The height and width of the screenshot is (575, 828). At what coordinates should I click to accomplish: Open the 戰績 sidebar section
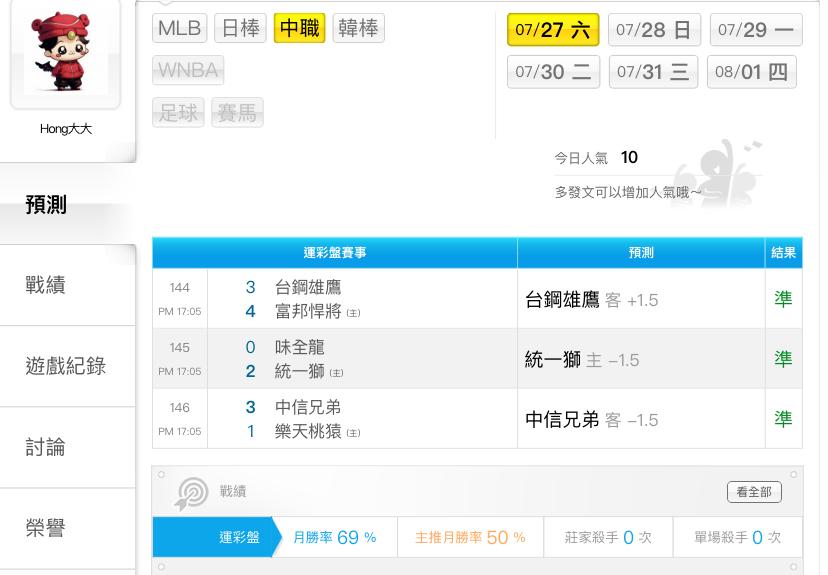click(x=68, y=285)
